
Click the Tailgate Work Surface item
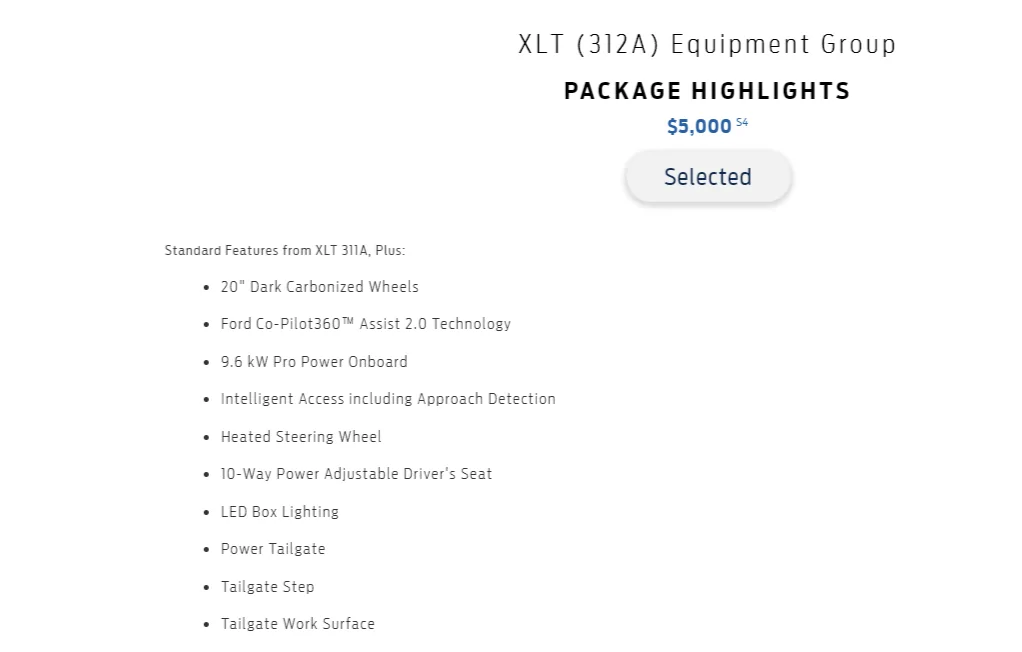tap(298, 624)
